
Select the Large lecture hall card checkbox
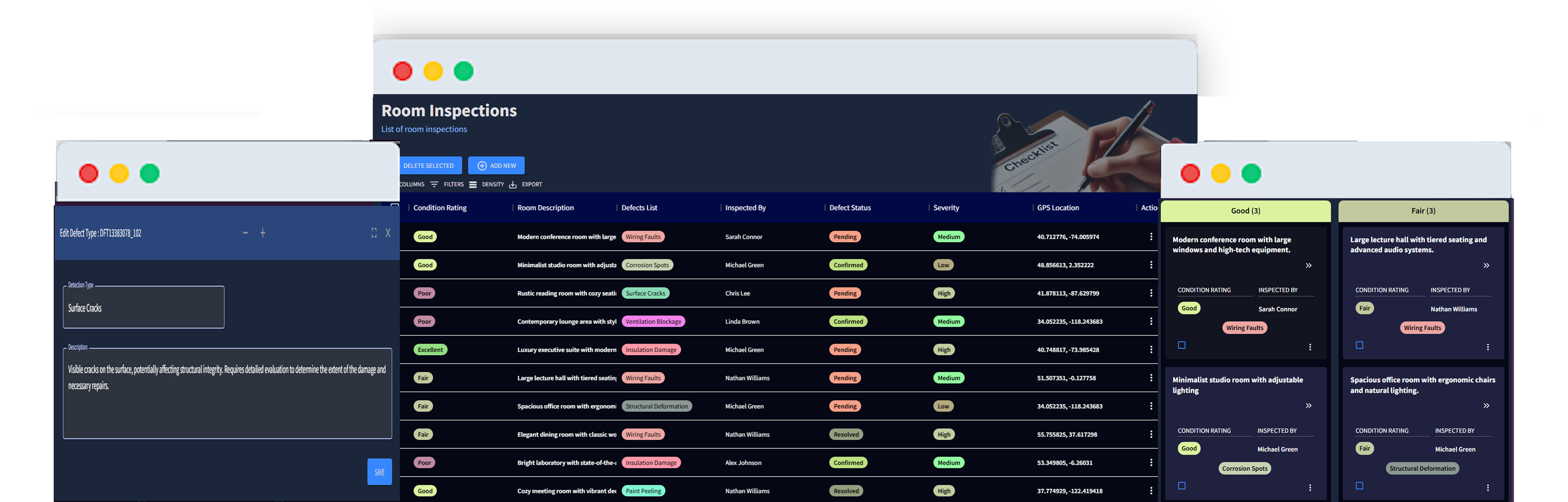tap(1359, 345)
